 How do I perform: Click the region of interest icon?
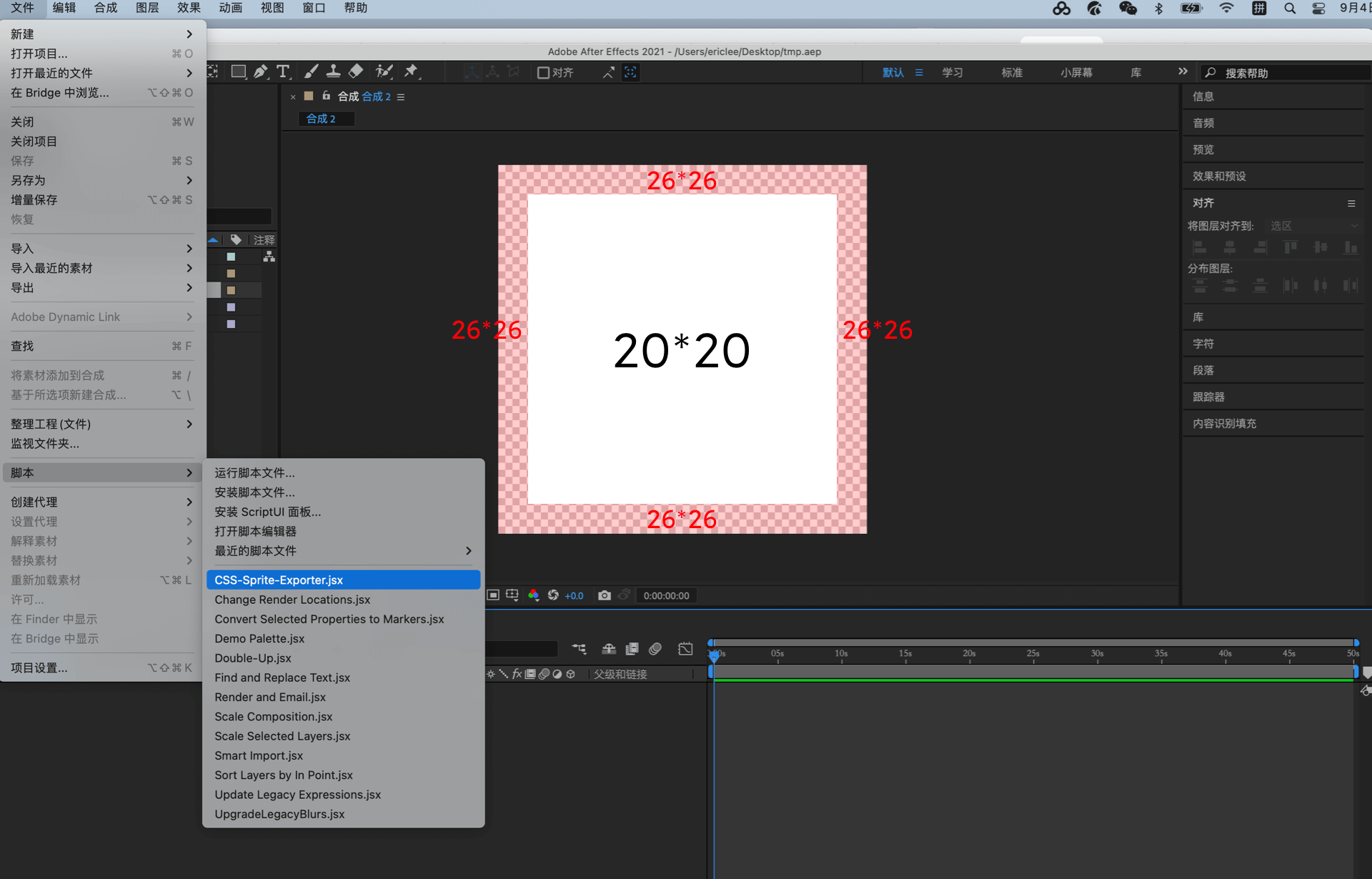coord(493,595)
